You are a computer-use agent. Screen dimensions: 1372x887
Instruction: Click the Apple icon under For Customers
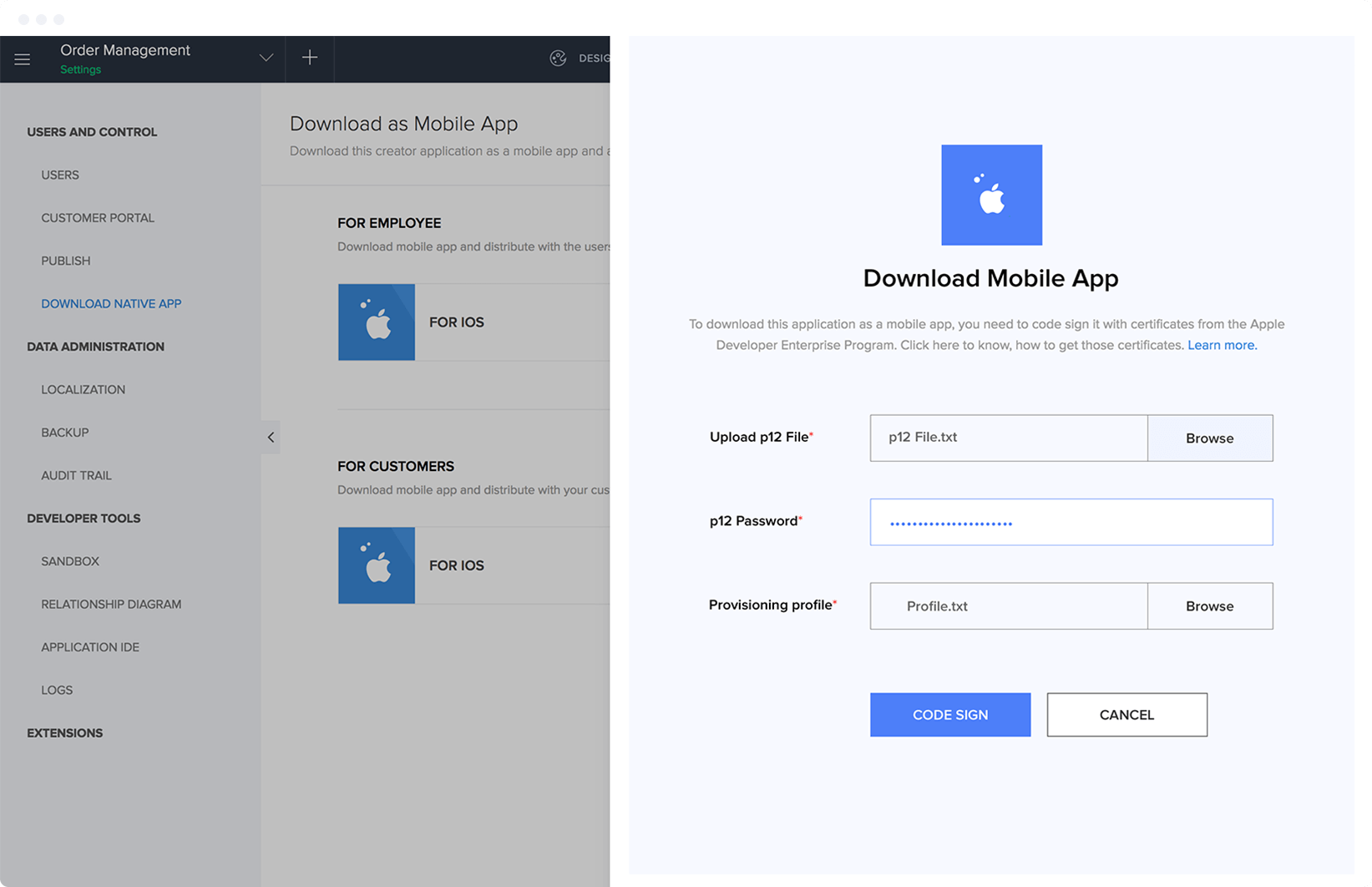(x=377, y=565)
